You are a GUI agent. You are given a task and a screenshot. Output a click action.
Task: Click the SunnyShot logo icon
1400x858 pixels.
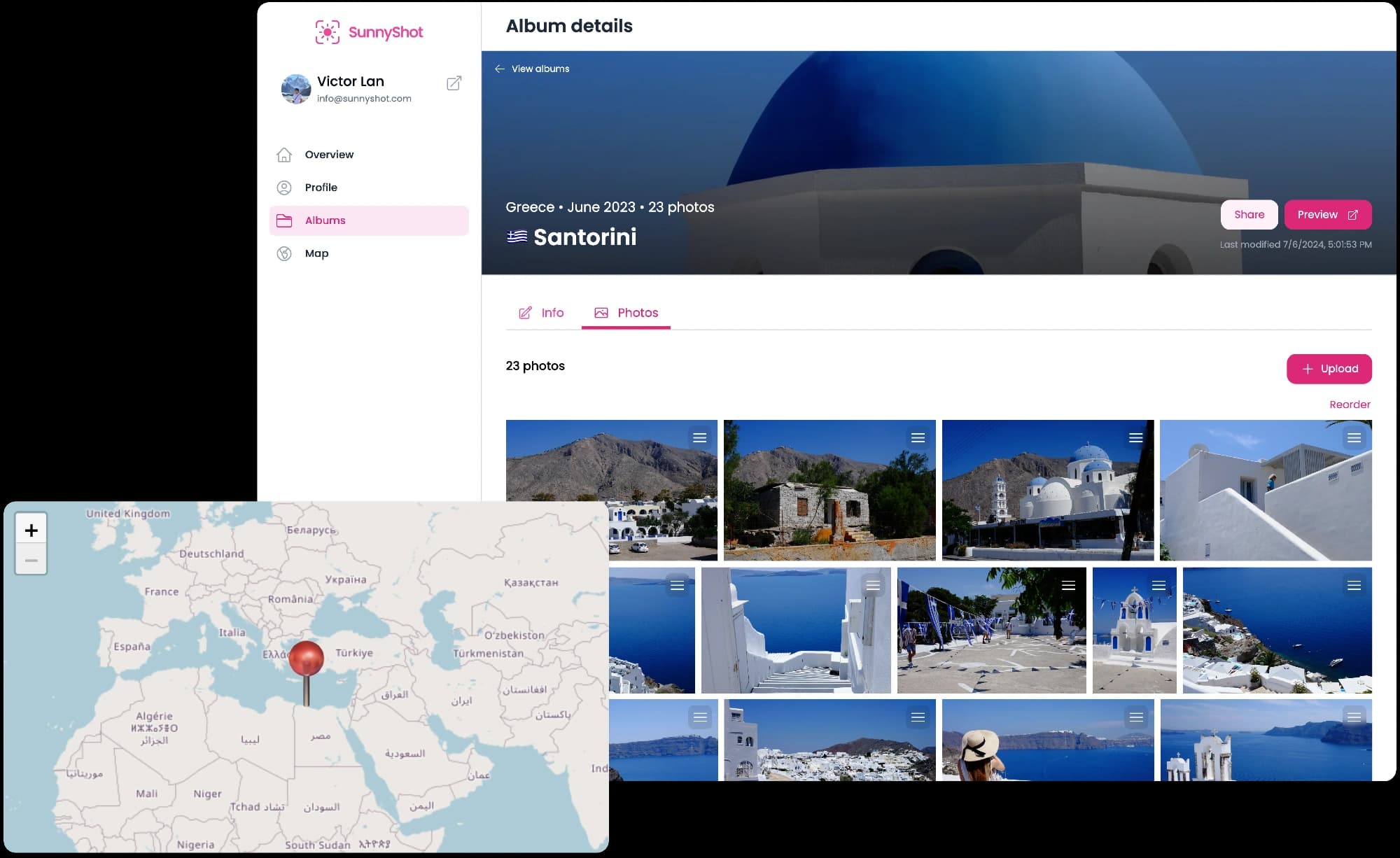pos(327,32)
